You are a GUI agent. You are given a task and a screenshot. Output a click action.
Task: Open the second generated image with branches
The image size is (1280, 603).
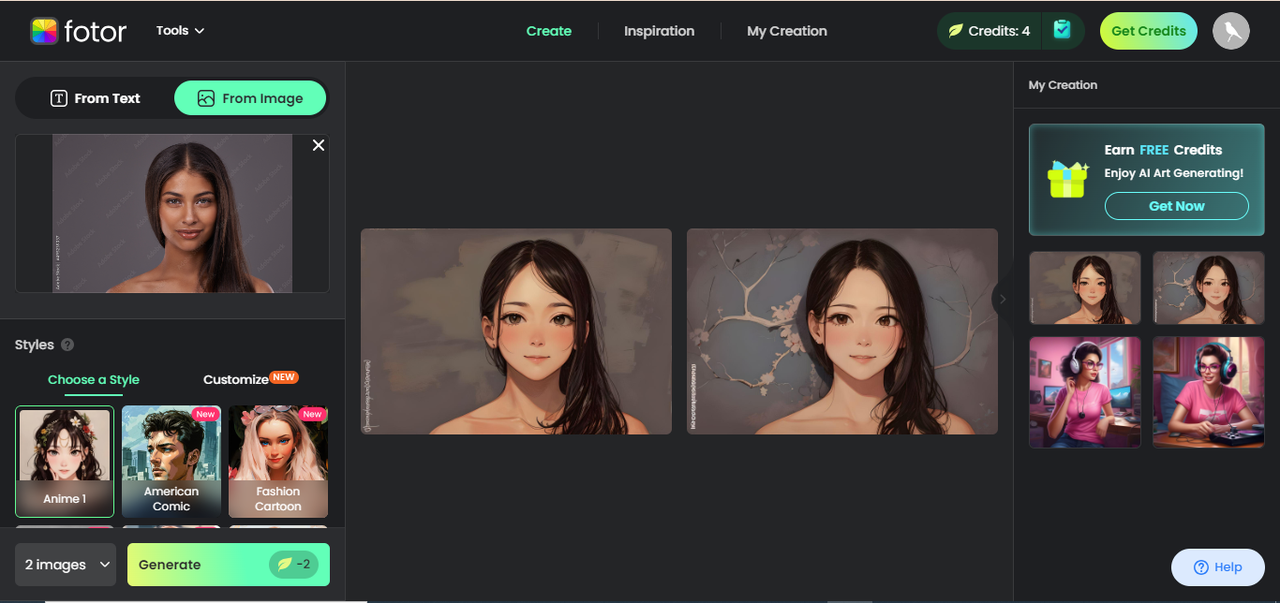click(842, 331)
